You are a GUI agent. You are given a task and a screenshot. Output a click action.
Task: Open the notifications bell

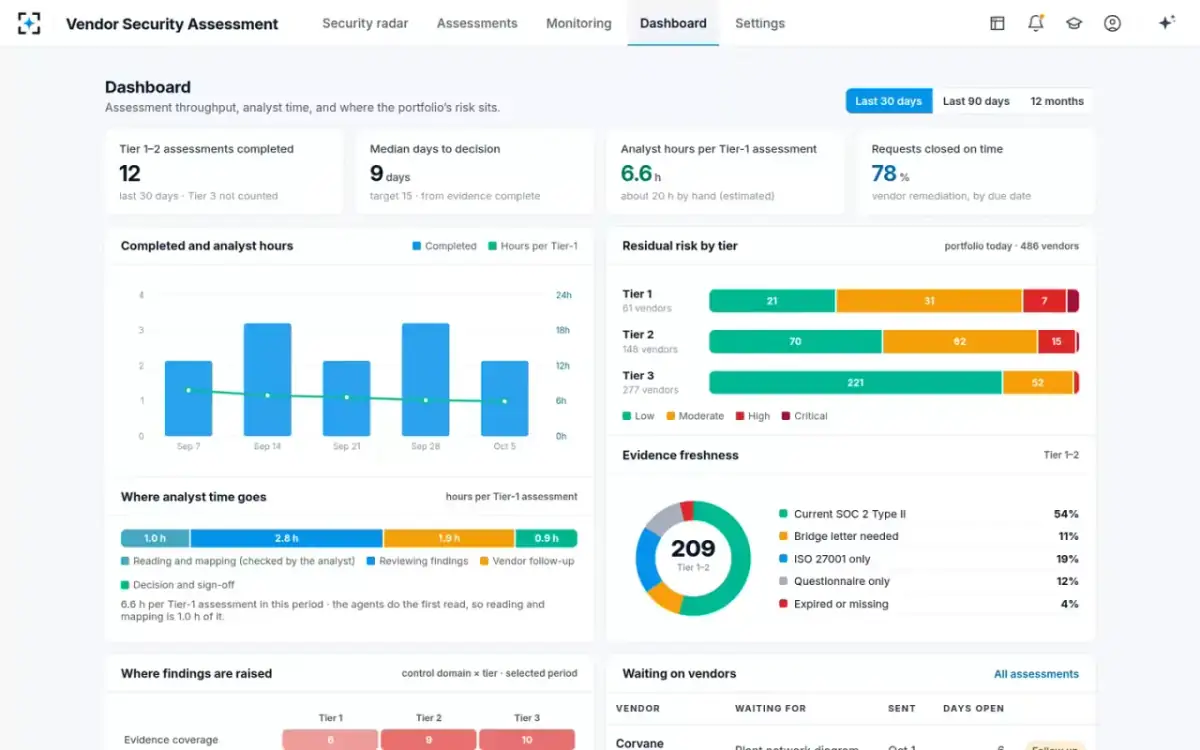1036,23
